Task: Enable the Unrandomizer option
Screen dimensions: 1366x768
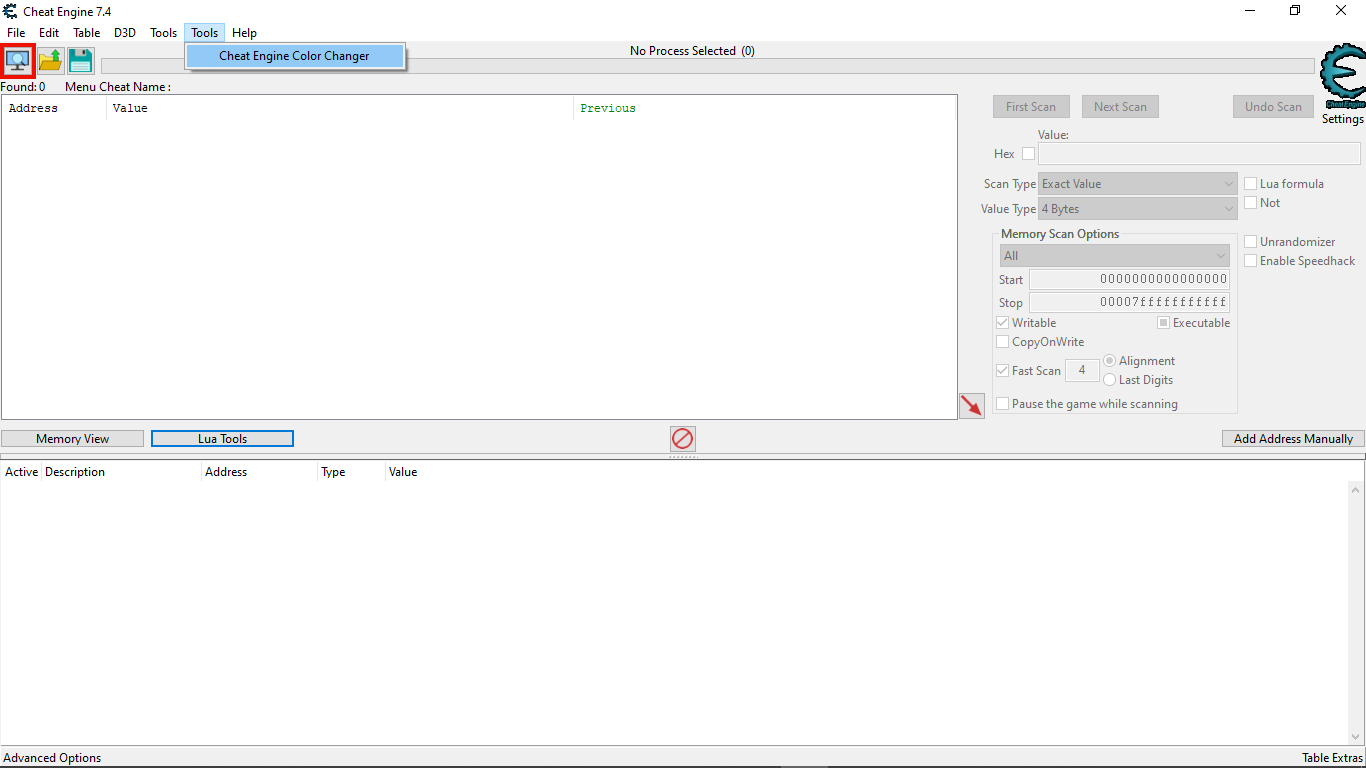Action: point(1250,241)
